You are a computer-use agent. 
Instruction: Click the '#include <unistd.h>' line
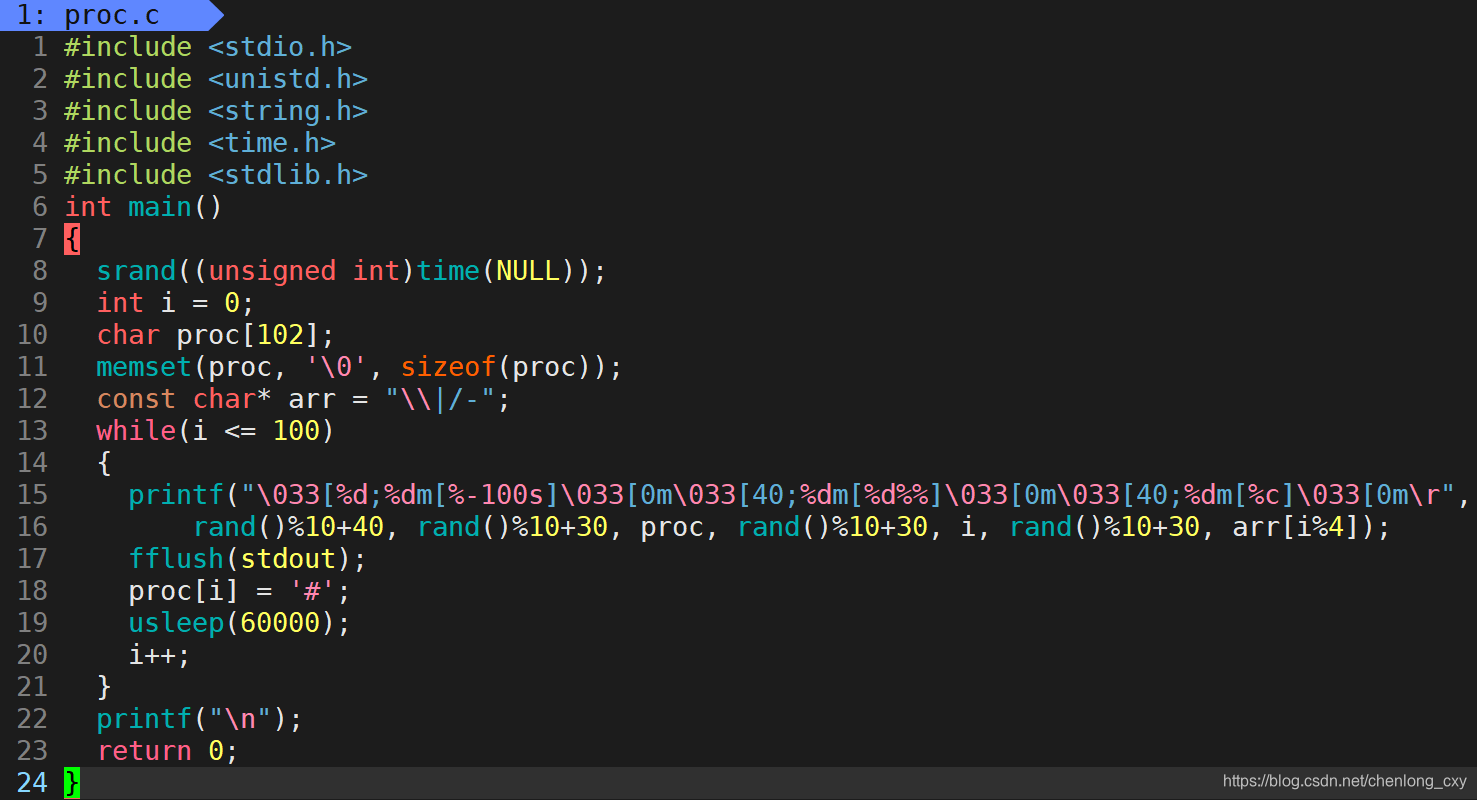pyautogui.click(x=216, y=79)
